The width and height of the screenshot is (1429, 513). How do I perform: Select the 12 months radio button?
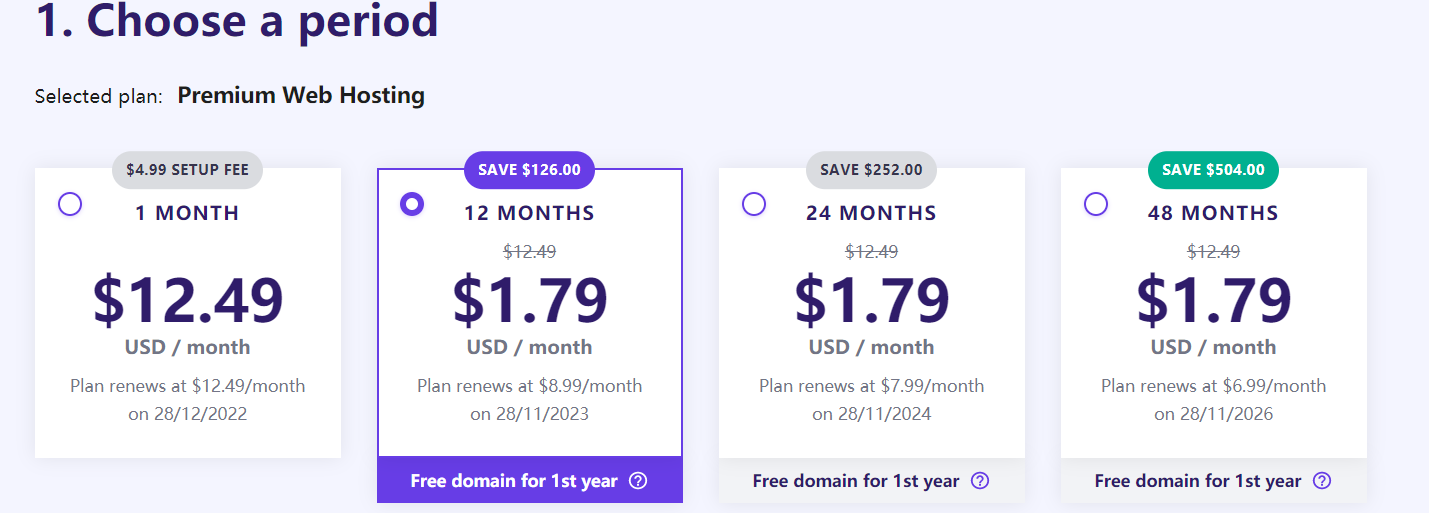[412, 205]
